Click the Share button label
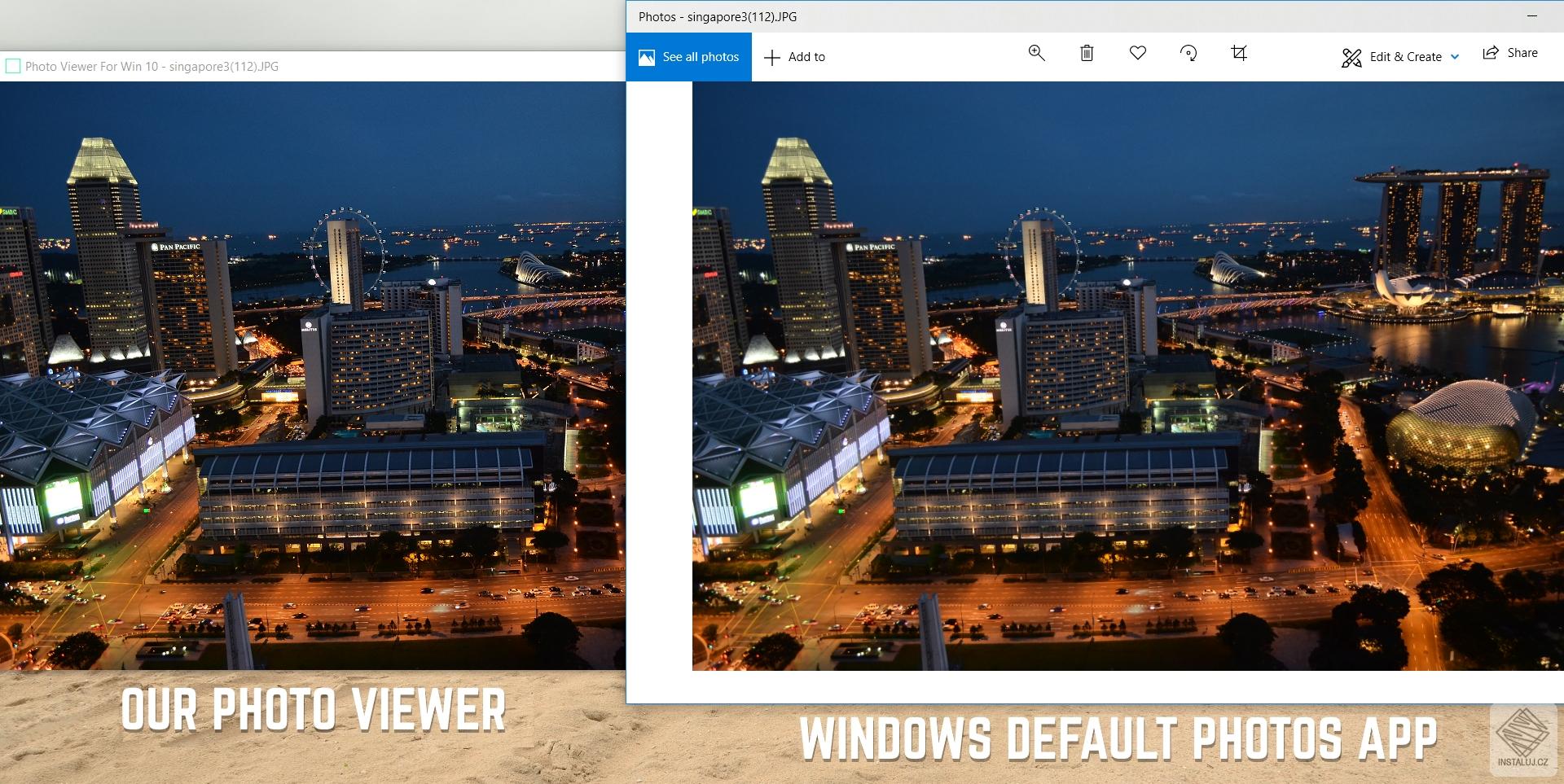Viewport: 1564px width, 784px height. point(1522,52)
